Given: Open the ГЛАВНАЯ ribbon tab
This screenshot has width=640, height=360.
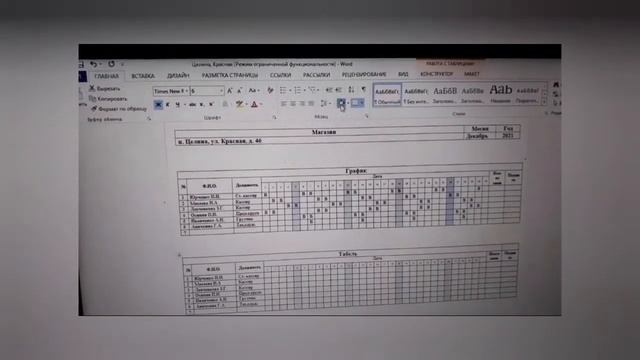Looking at the screenshot, I should (x=107, y=76).
